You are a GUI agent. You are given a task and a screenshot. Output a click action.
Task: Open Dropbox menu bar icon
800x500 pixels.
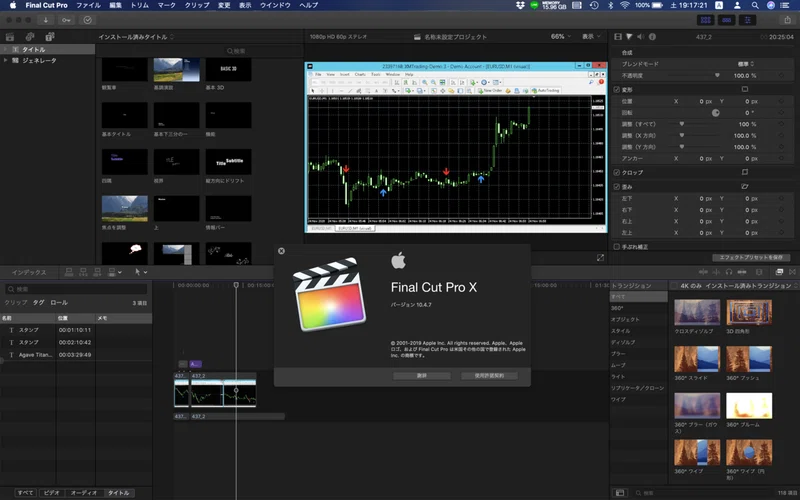(x=520, y=5)
